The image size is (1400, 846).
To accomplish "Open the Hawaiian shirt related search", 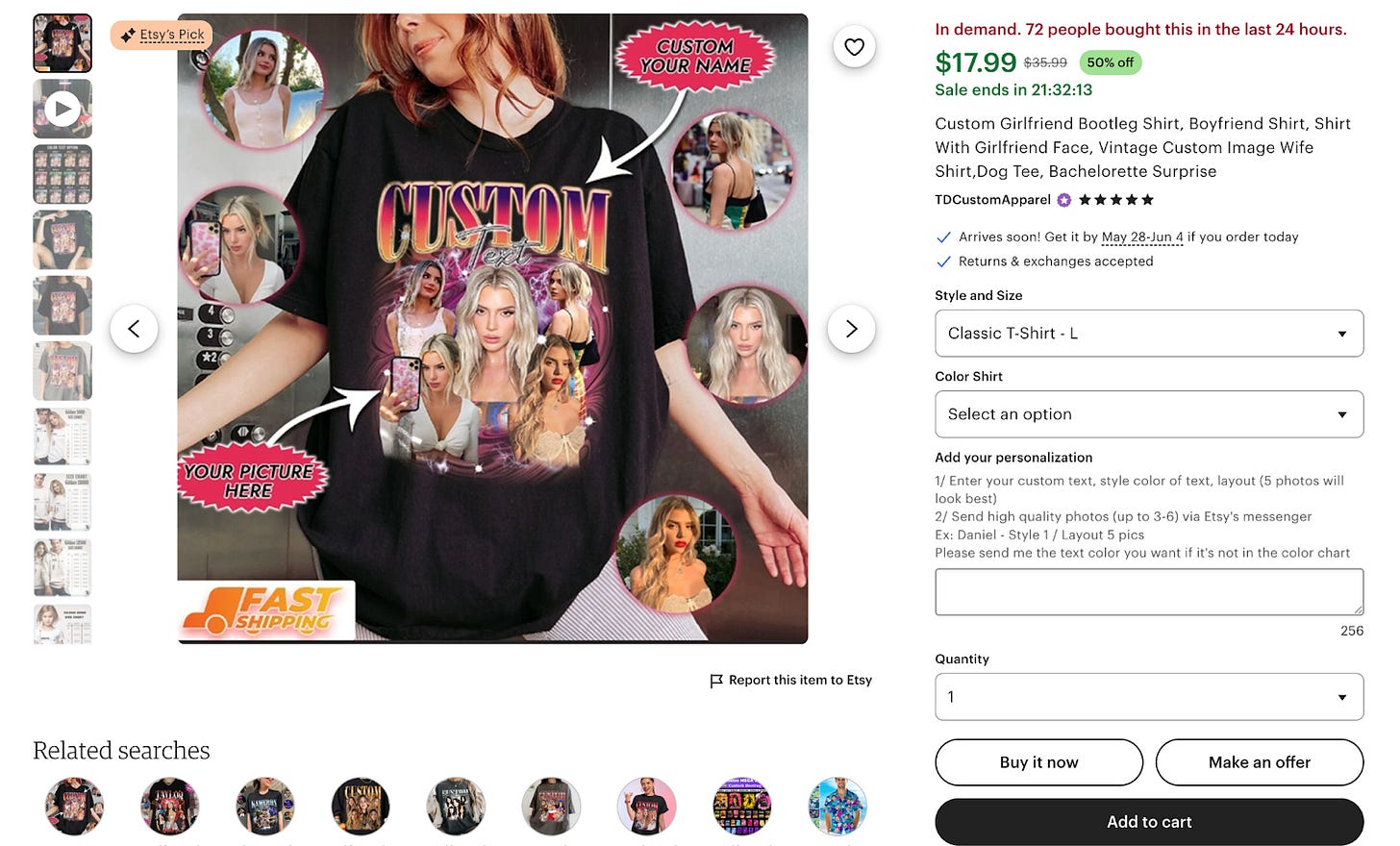I will tap(837, 806).
